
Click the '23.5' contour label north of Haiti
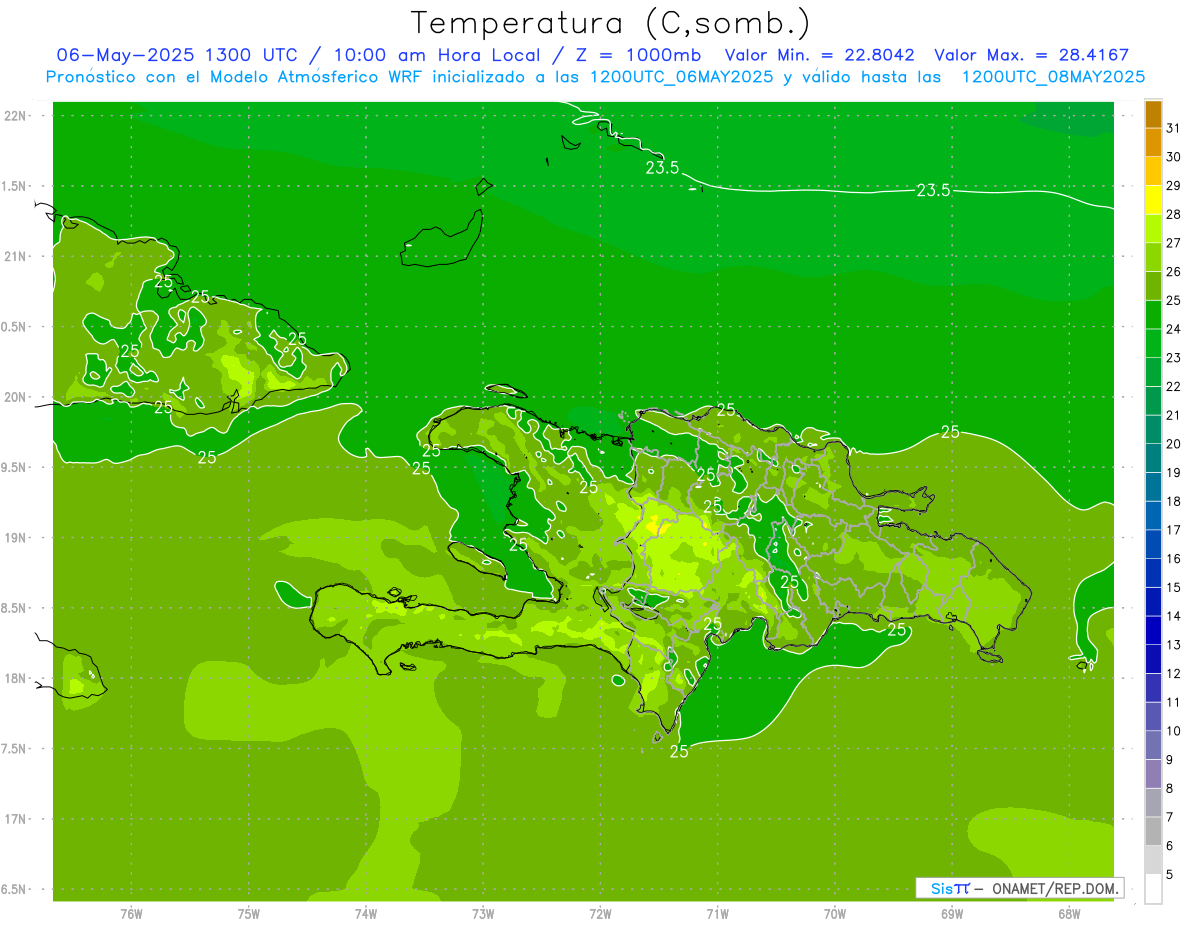tap(662, 168)
